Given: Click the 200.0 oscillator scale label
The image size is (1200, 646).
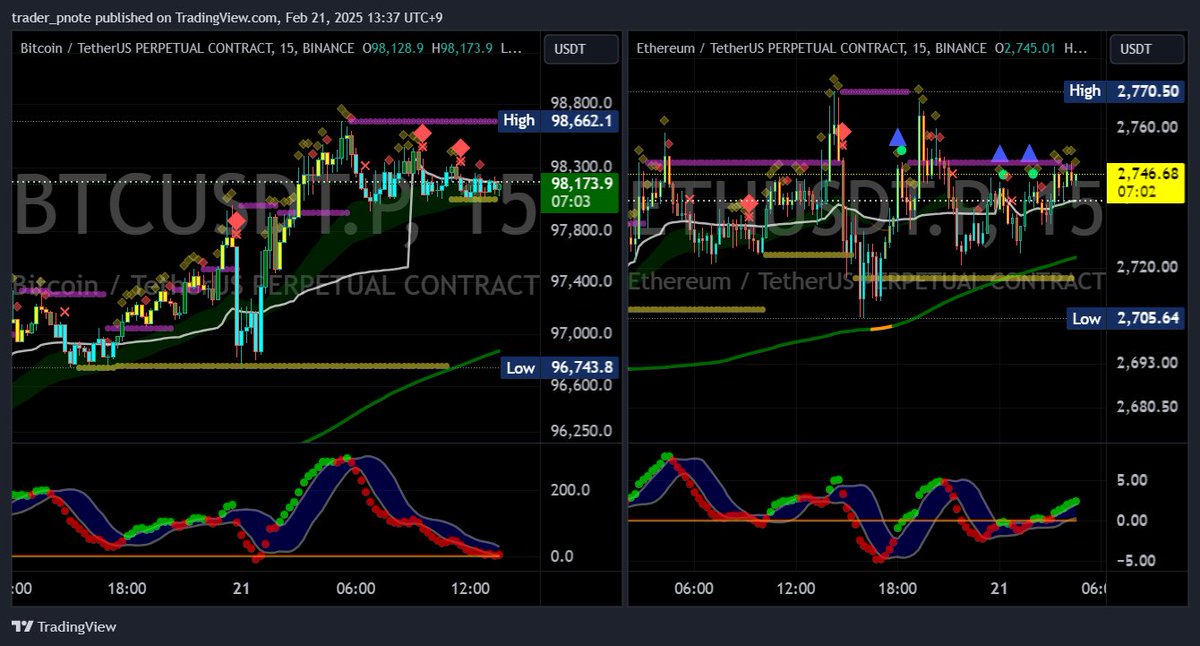Looking at the screenshot, I should pos(568,491).
